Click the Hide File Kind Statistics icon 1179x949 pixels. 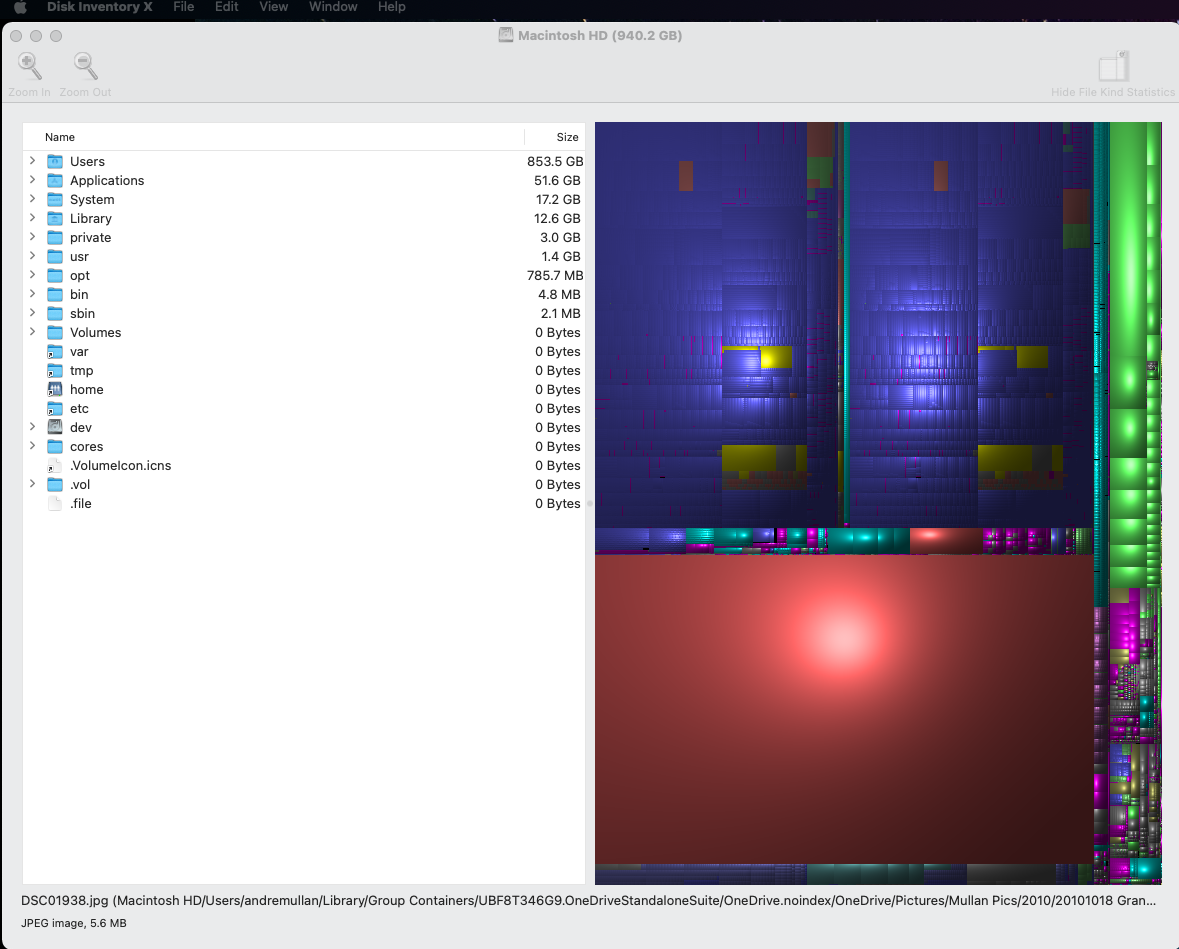pyautogui.click(x=1113, y=68)
